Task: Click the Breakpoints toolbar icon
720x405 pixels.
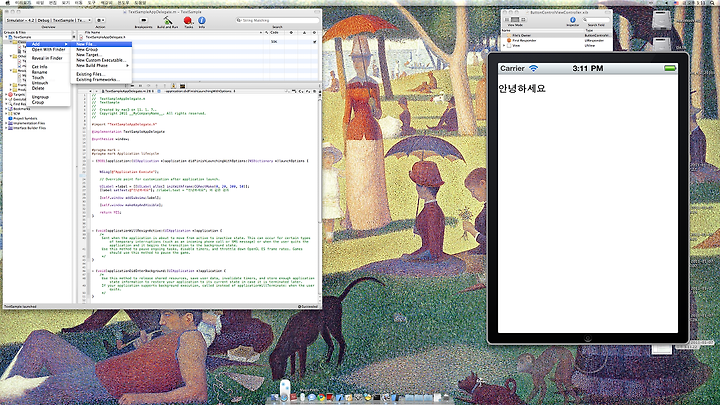Action: point(143,21)
